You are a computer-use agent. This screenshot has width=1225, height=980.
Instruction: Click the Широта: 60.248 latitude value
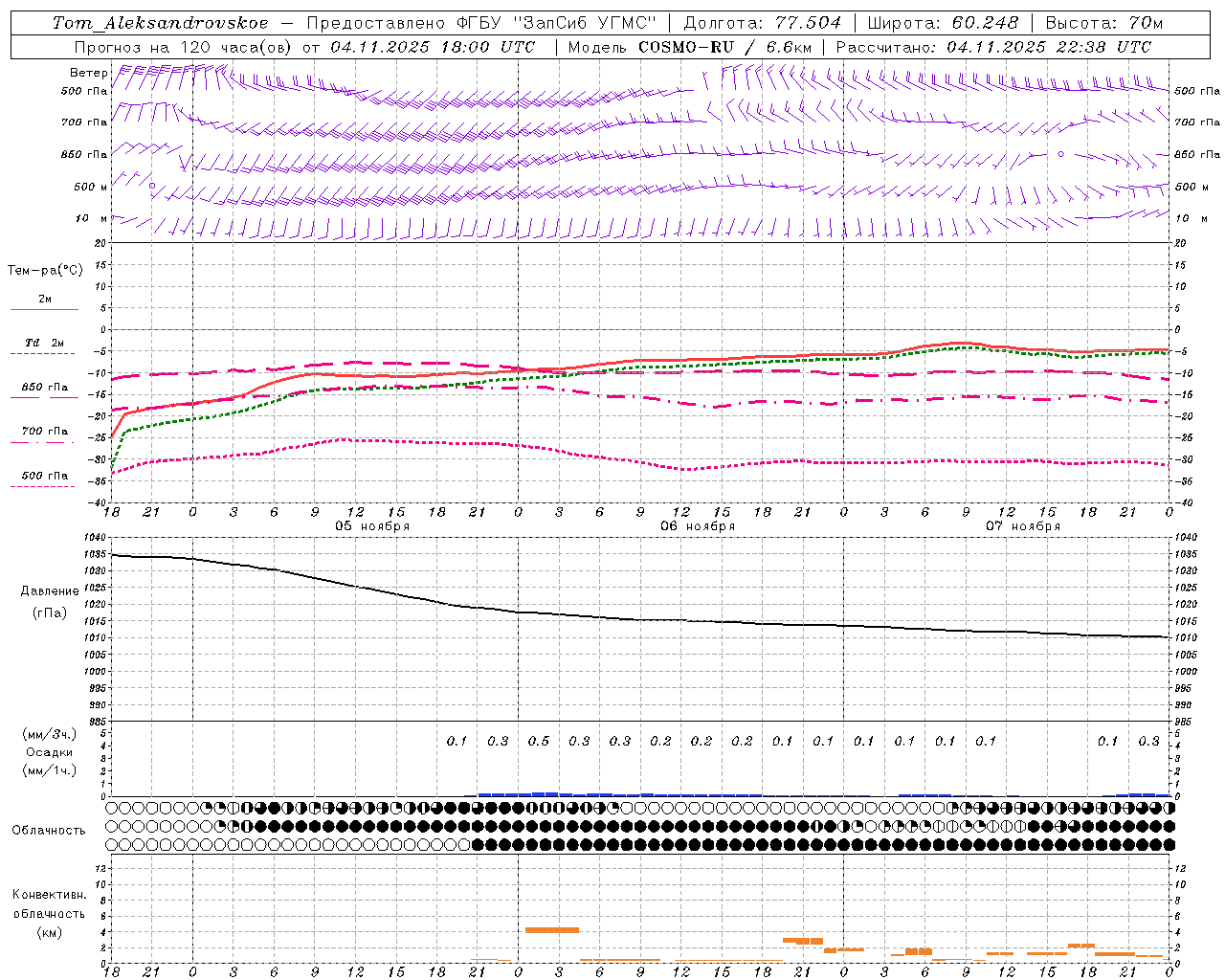[943, 23]
